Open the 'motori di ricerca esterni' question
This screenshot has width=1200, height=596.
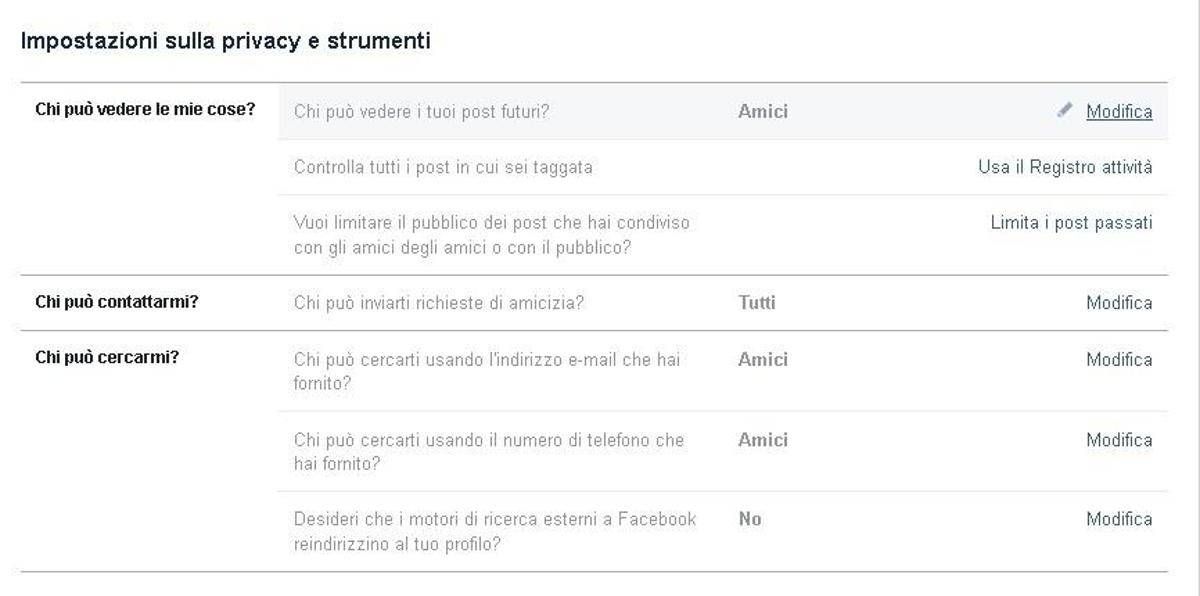[x=495, y=531]
